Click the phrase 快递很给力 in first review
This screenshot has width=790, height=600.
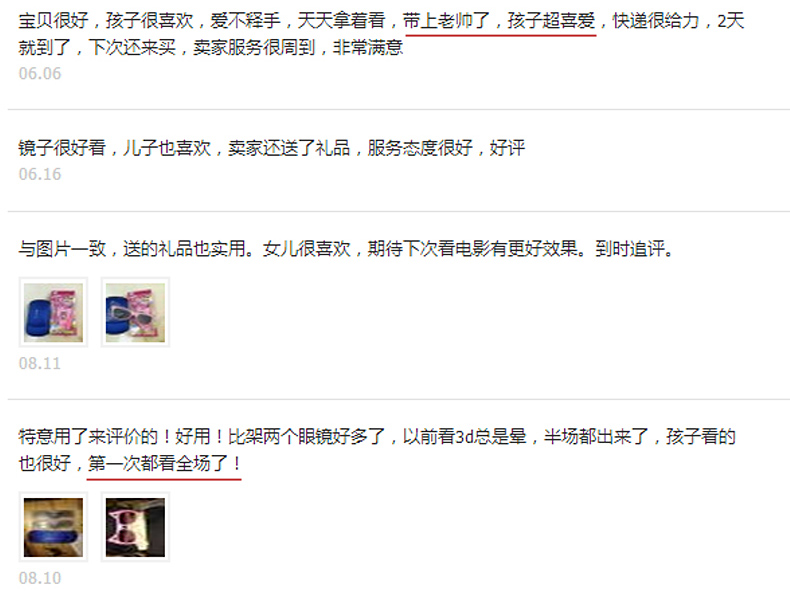pos(656,21)
